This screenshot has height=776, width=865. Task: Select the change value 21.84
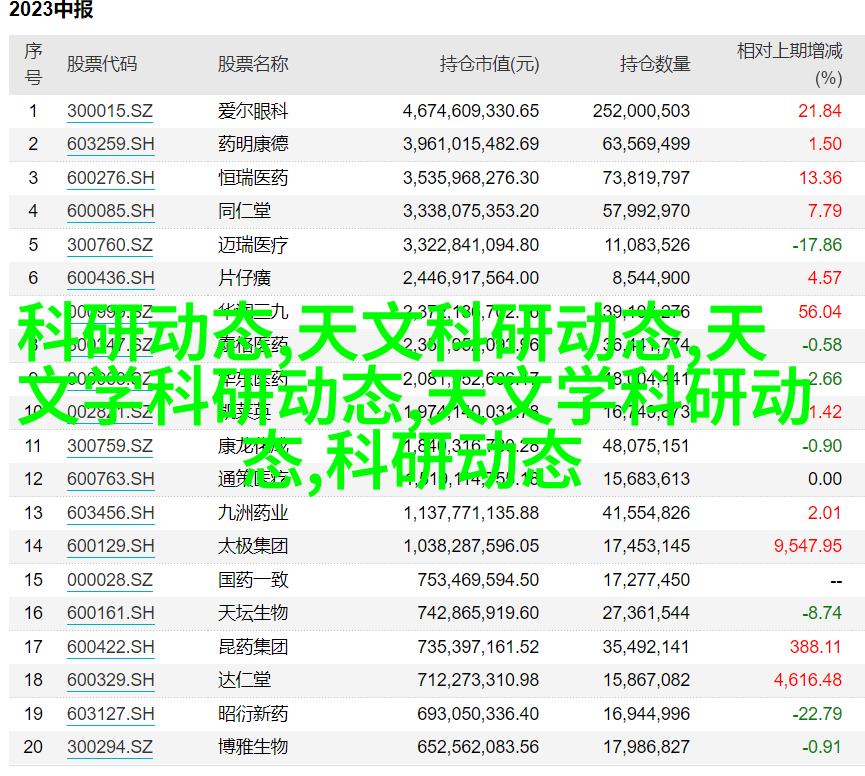pyautogui.click(x=820, y=111)
